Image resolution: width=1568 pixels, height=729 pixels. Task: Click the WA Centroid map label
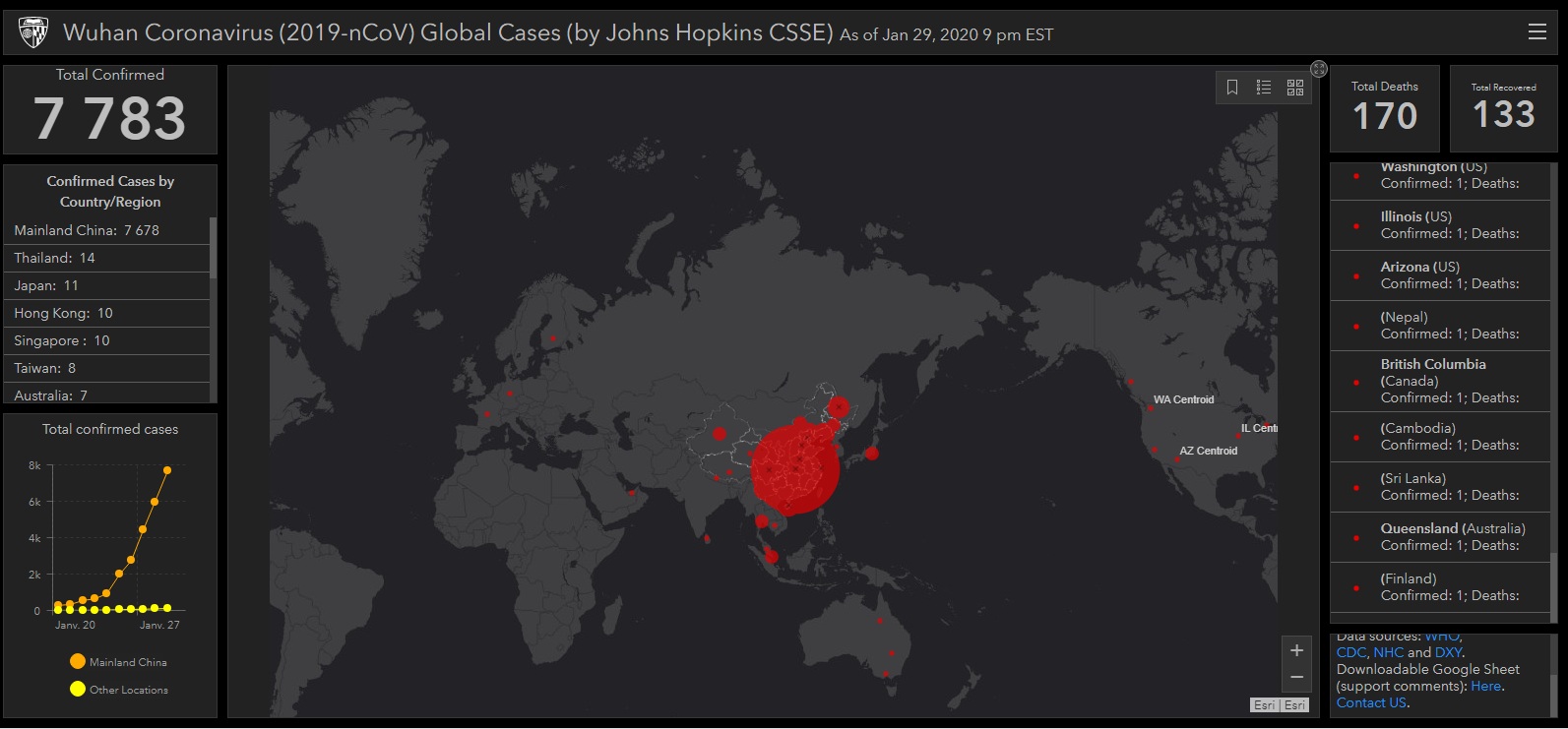click(x=1183, y=399)
